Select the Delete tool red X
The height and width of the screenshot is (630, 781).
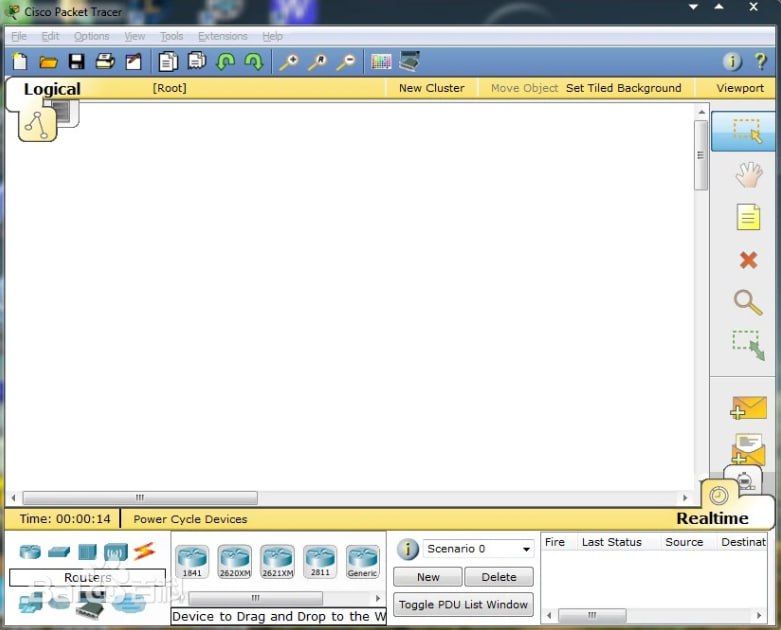(x=747, y=260)
